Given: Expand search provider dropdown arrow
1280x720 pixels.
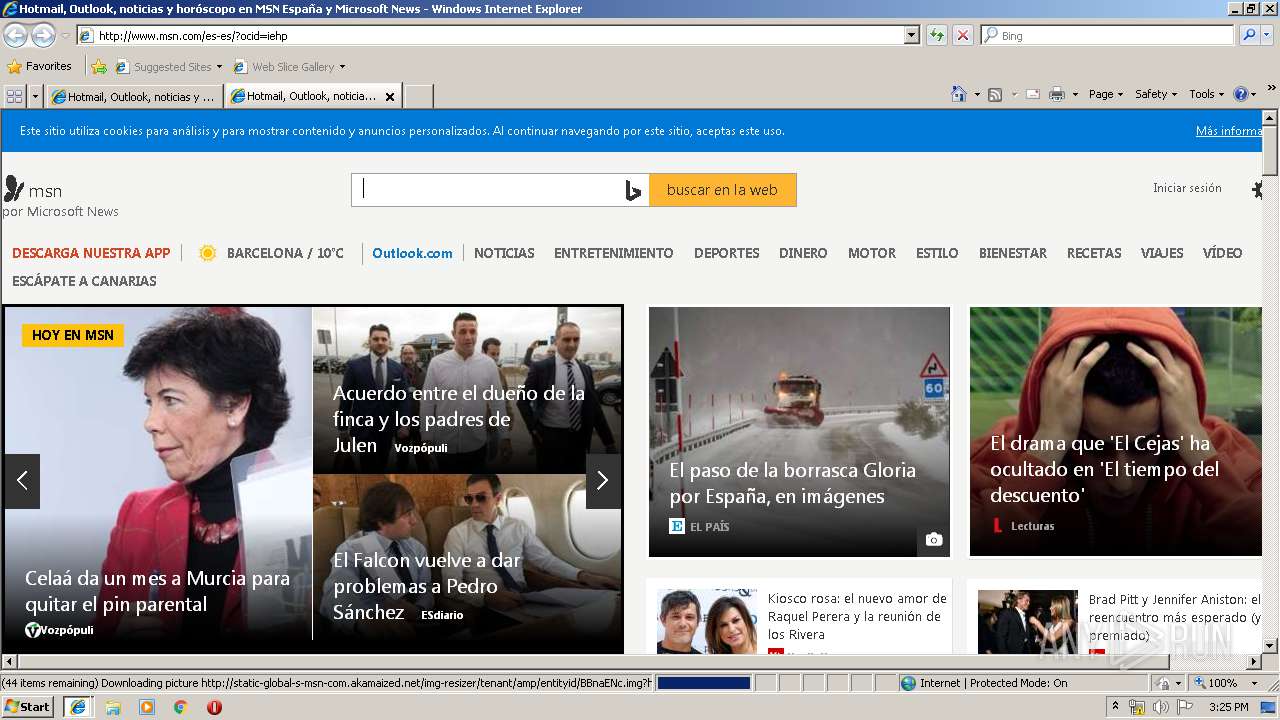Looking at the screenshot, I should (x=1268, y=35).
